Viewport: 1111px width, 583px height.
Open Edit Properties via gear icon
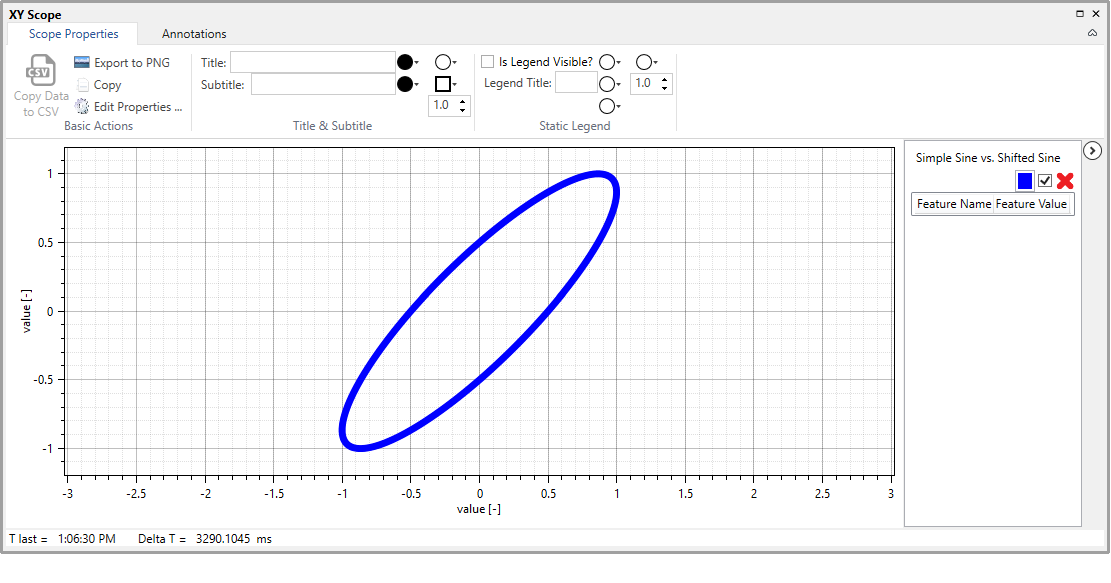coord(82,107)
